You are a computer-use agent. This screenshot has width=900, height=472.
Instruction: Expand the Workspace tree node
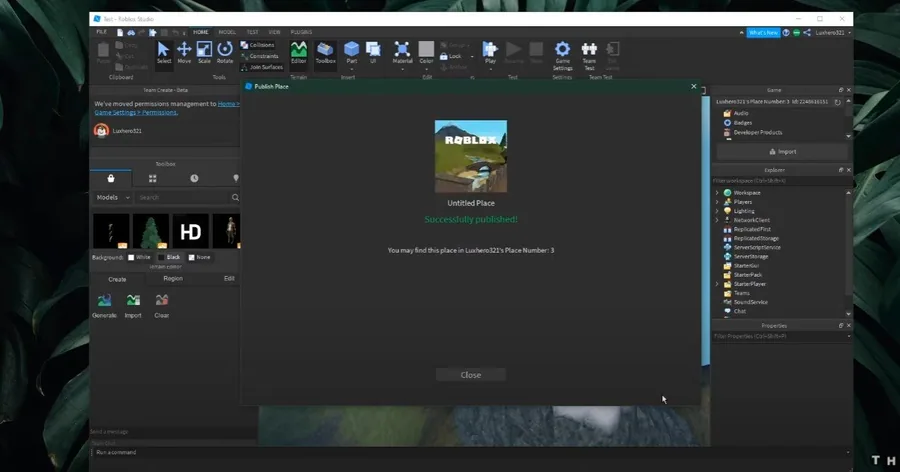(x=717, y=193)
